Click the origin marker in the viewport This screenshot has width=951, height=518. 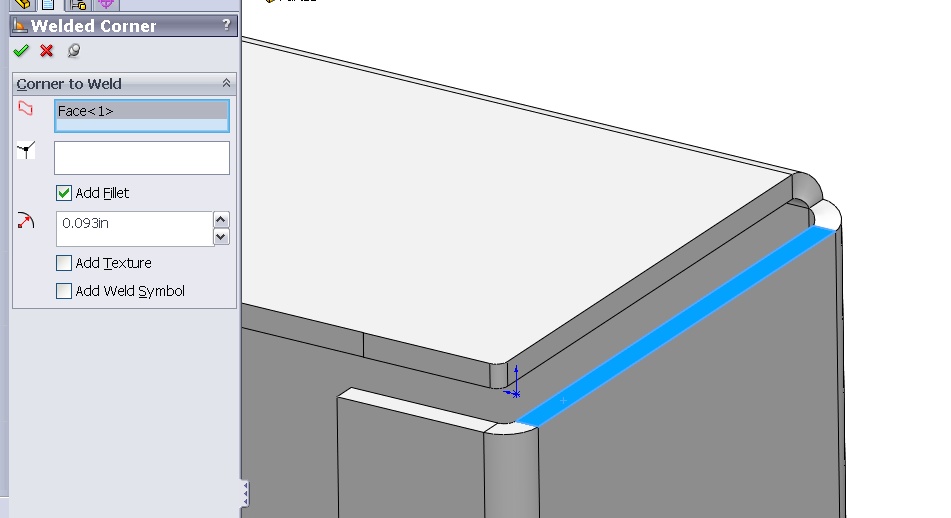click(x=514, y=392)
